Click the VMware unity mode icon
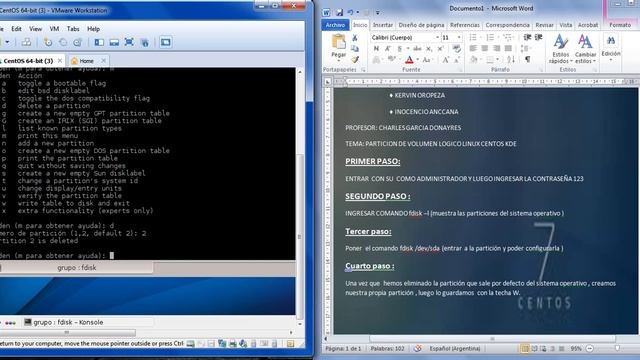Screen dimensions: 640x360 (144, 42)
